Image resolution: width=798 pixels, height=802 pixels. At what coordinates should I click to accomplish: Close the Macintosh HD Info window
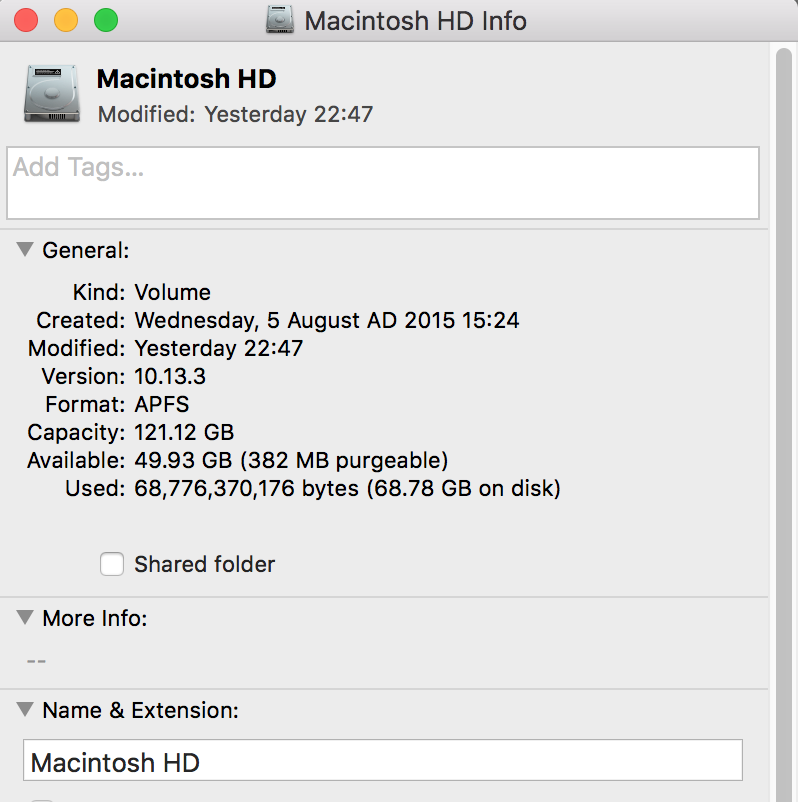coord(26,20)
